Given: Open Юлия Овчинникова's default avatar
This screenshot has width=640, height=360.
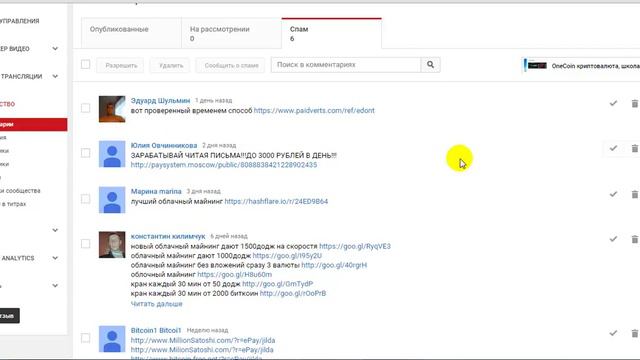Looking at the screenshot, I should 112,154.
